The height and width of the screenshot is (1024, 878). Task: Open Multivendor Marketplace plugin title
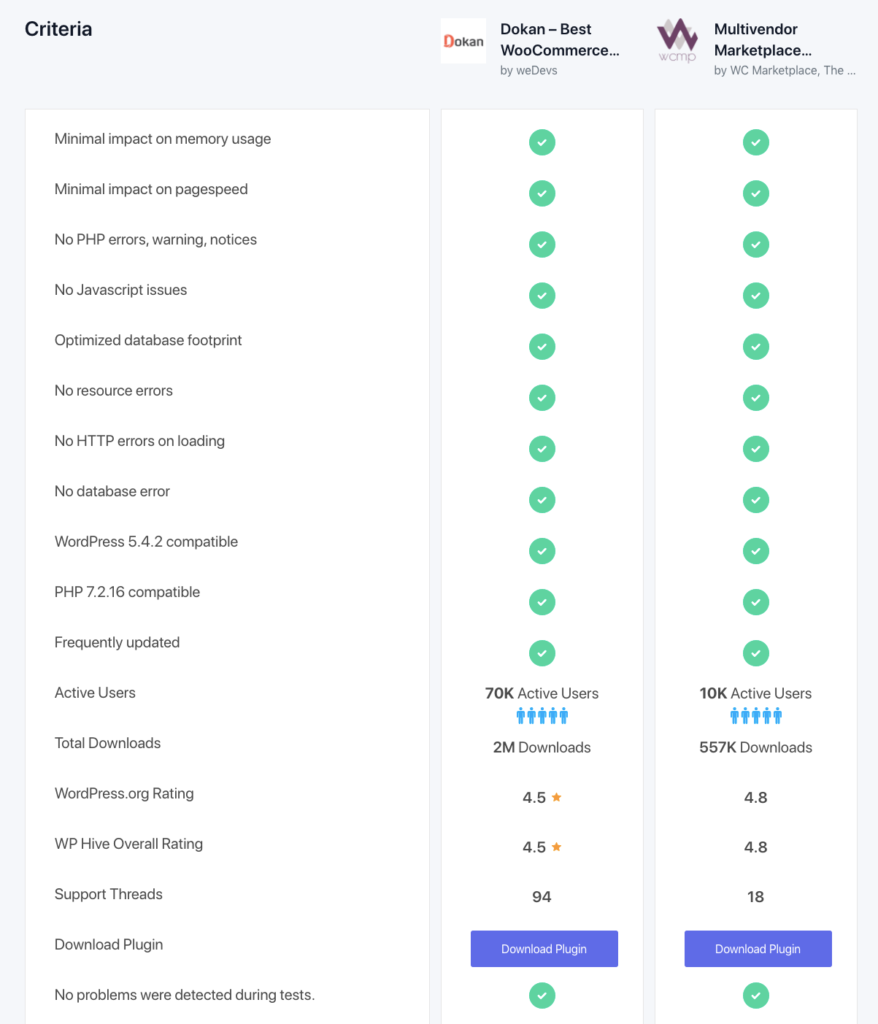click(x=762, y=40)
